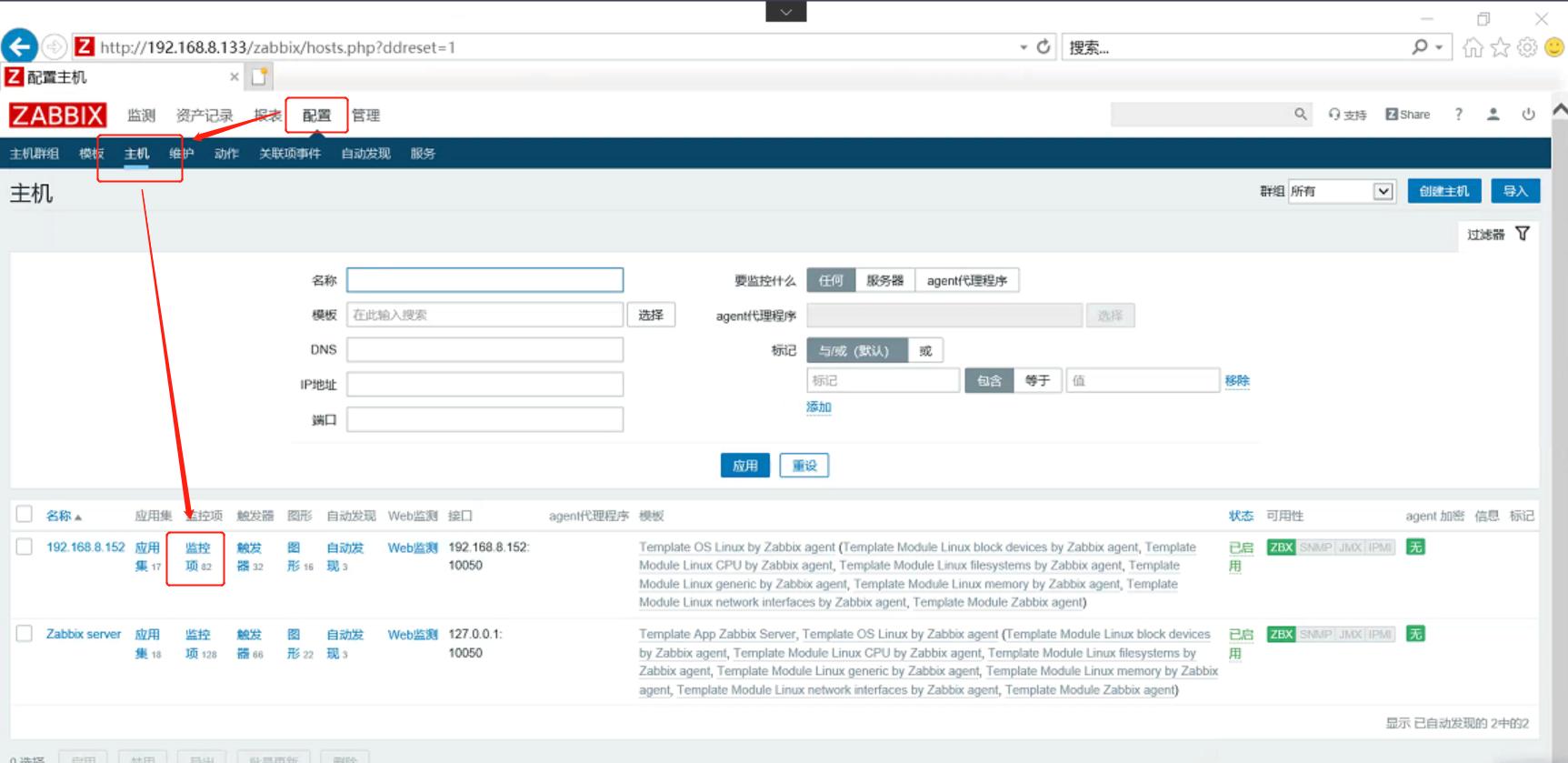Select 包含 tag operator

click(989, 380)
